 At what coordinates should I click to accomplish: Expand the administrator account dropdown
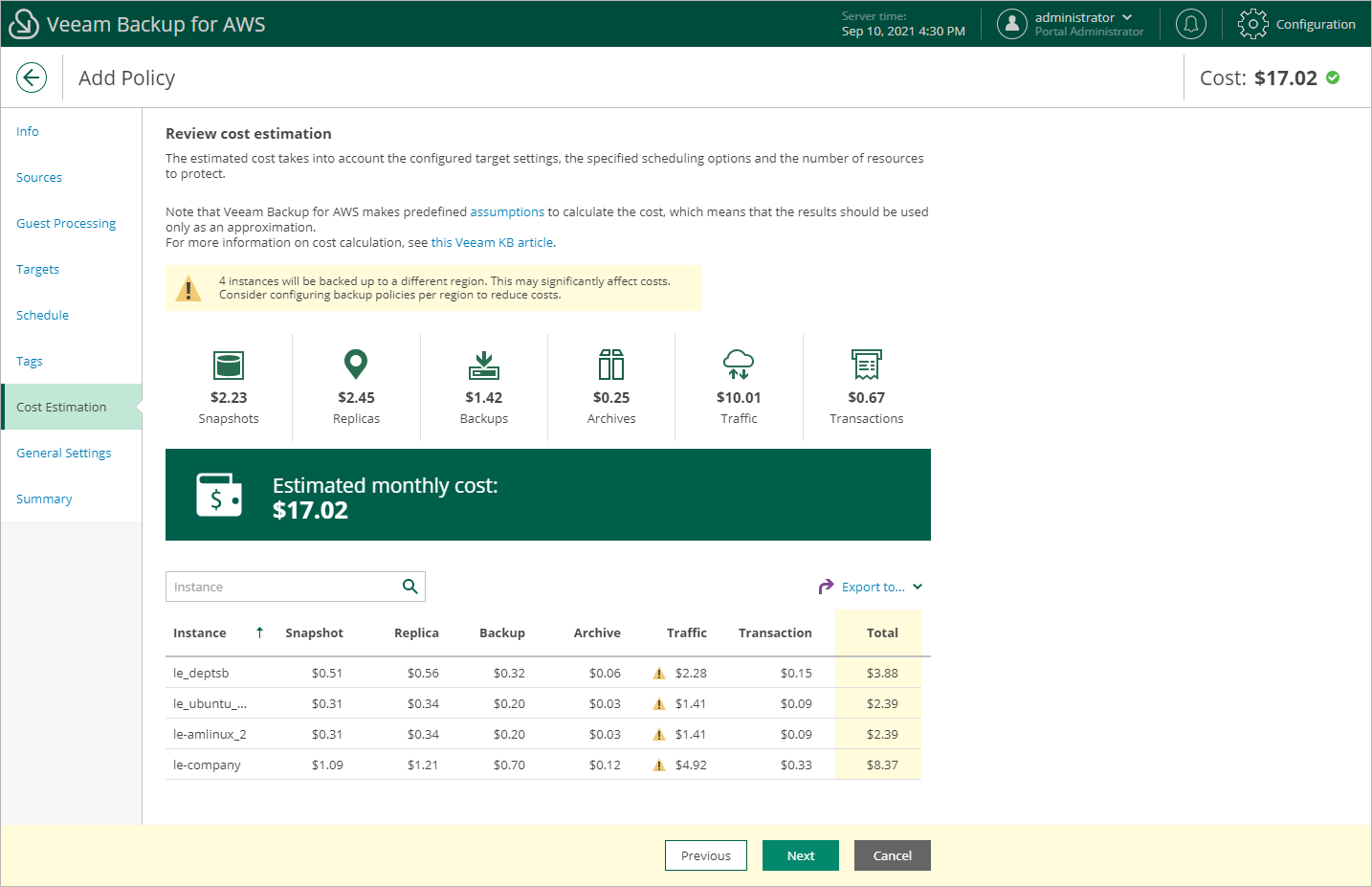point(1127,17)
